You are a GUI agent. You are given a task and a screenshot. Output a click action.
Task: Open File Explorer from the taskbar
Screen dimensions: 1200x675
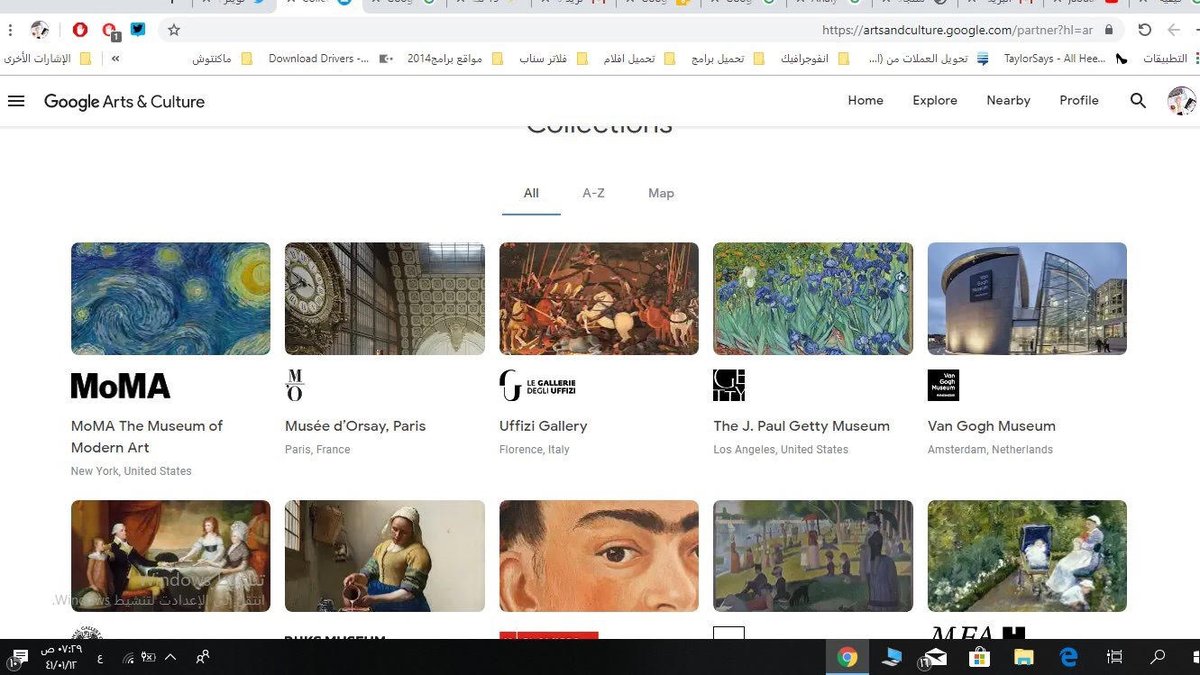click(1023, 657)
